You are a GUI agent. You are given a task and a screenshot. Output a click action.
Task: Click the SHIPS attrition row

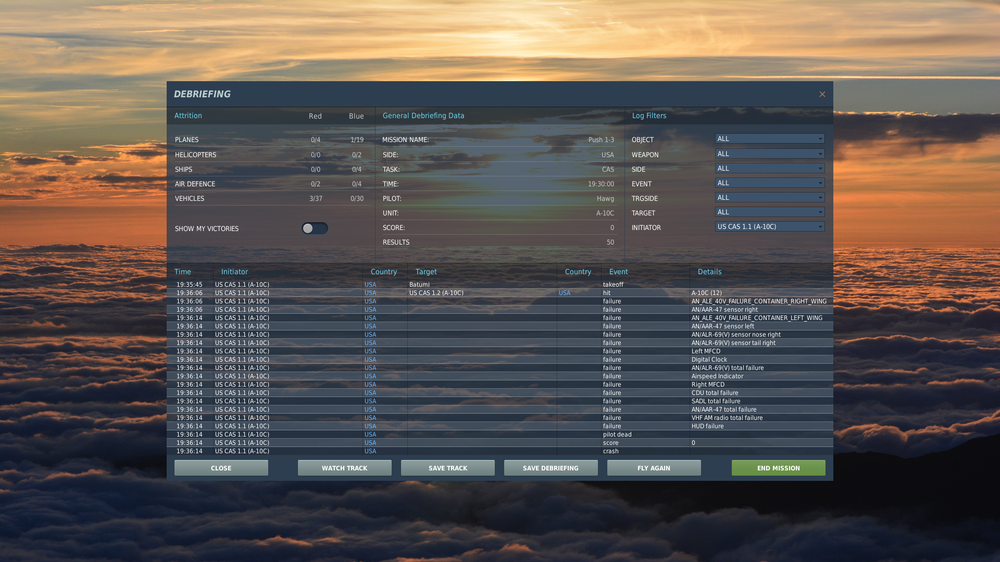point(270,170)
